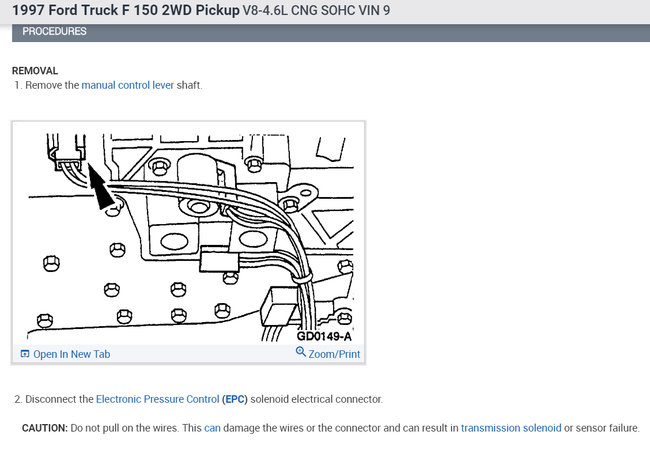
Task: Open the manual control lever link
Action: (128, 85)
